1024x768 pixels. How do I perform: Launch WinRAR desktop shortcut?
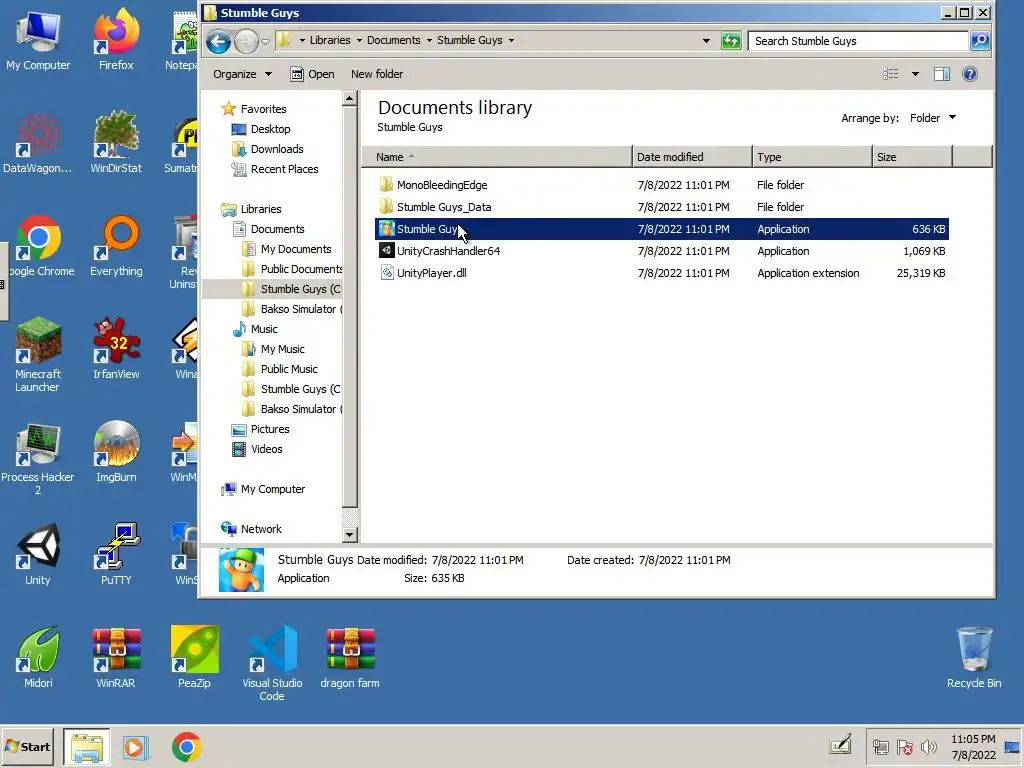point(116,658)
